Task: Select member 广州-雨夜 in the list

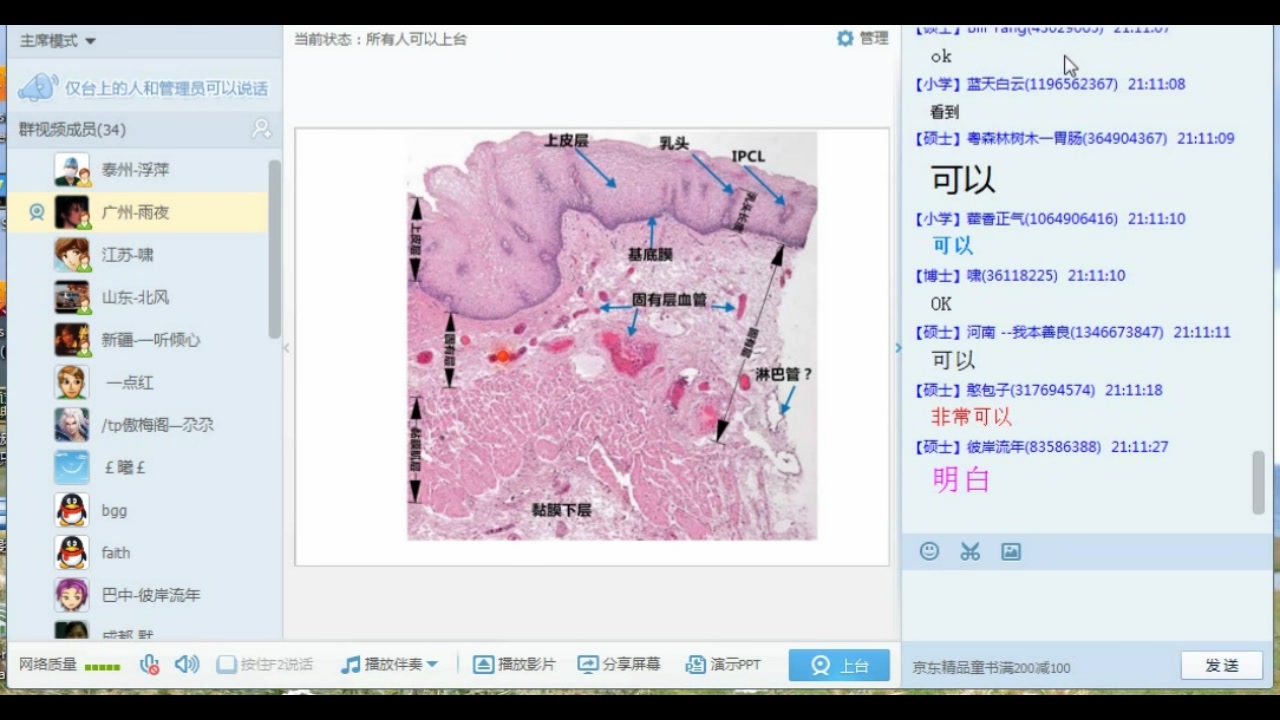Action: (135, 212)
